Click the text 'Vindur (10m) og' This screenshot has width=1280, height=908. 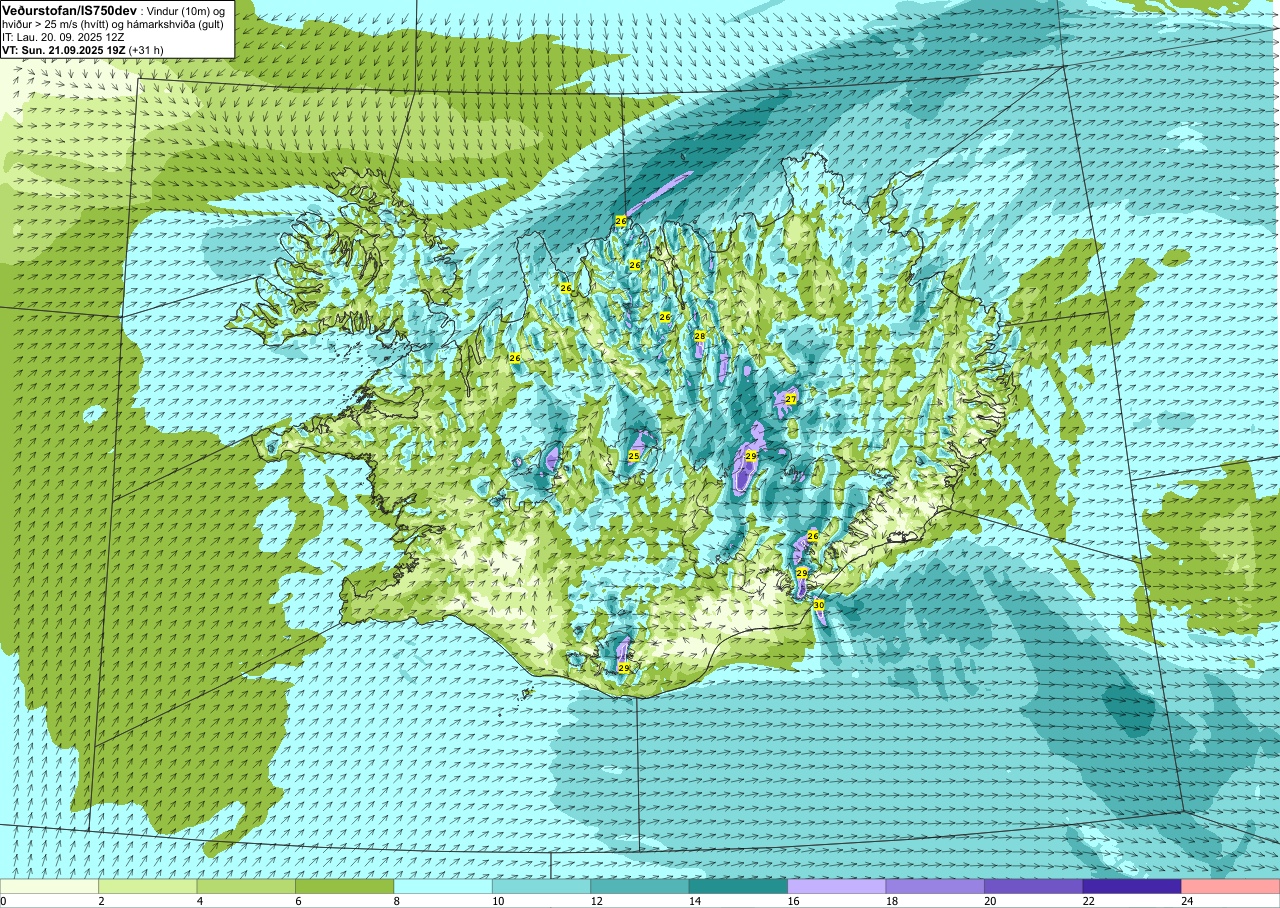pos(185,10)
